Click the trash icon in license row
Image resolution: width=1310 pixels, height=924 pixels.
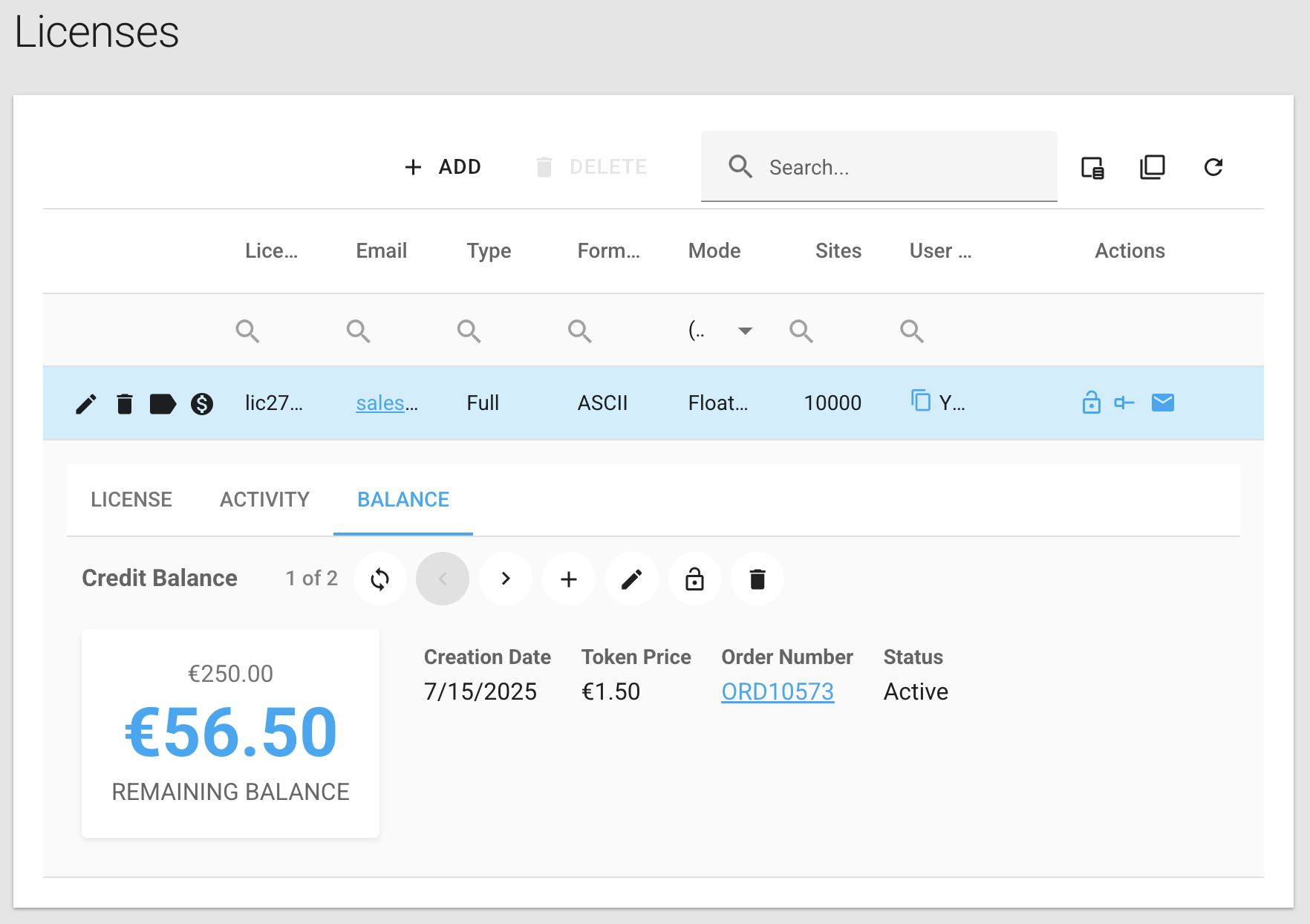click(125, 403)
